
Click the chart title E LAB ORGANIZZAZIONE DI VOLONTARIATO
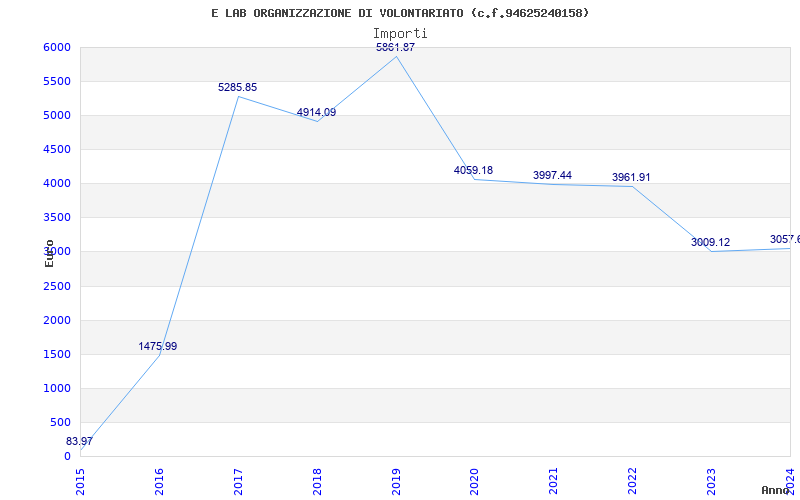pyautogui.click(x=400, y=13)
